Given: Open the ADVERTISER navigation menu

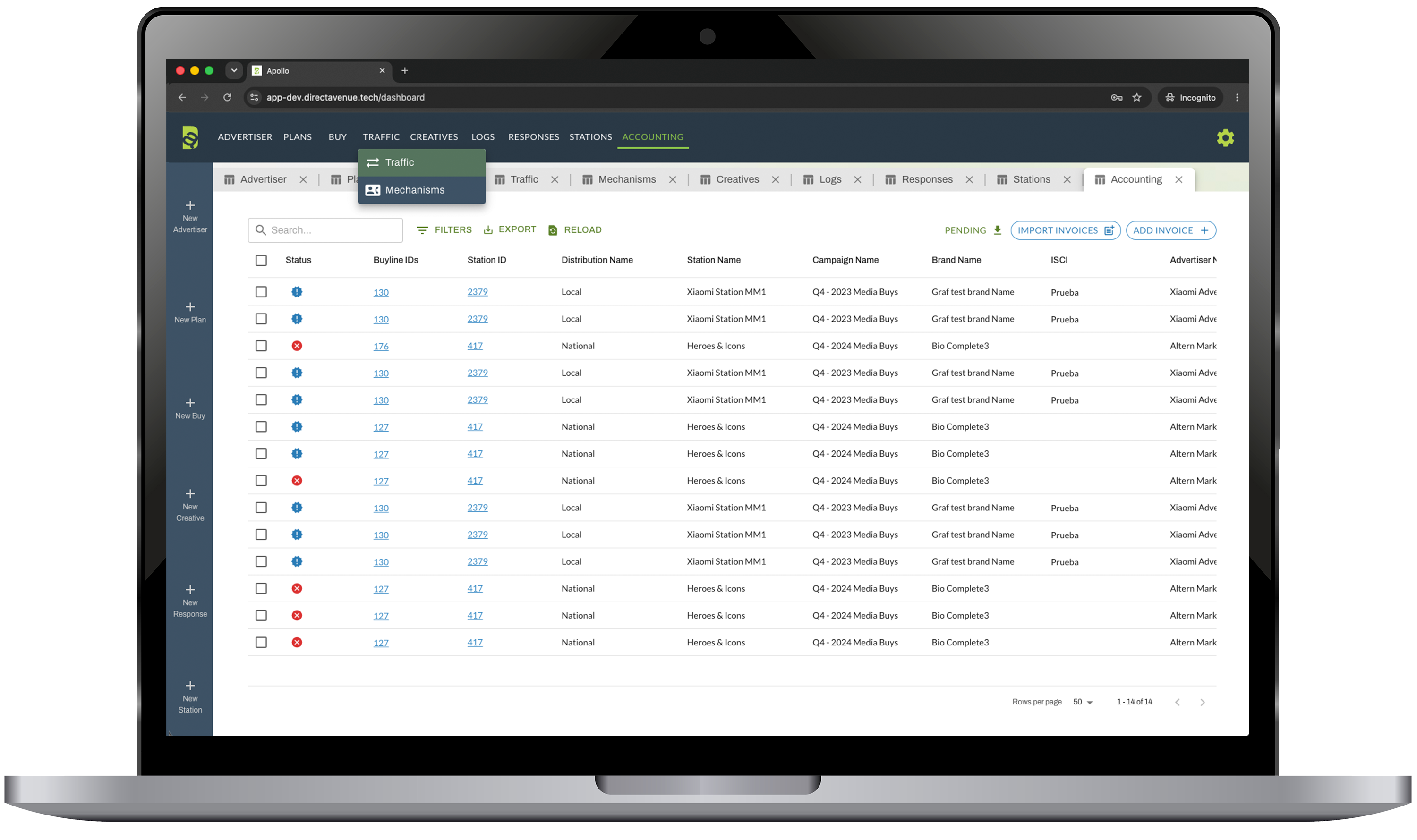Looking at the screenshot, I should [x=245, y=137].
